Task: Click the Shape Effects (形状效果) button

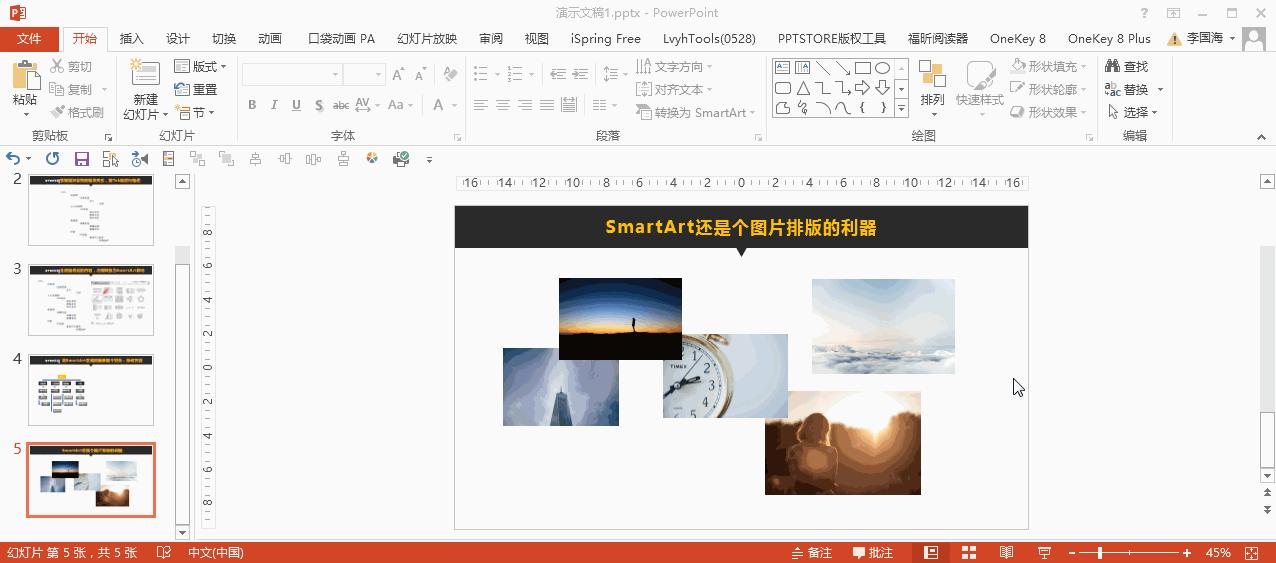Action: click(1048, 112)
